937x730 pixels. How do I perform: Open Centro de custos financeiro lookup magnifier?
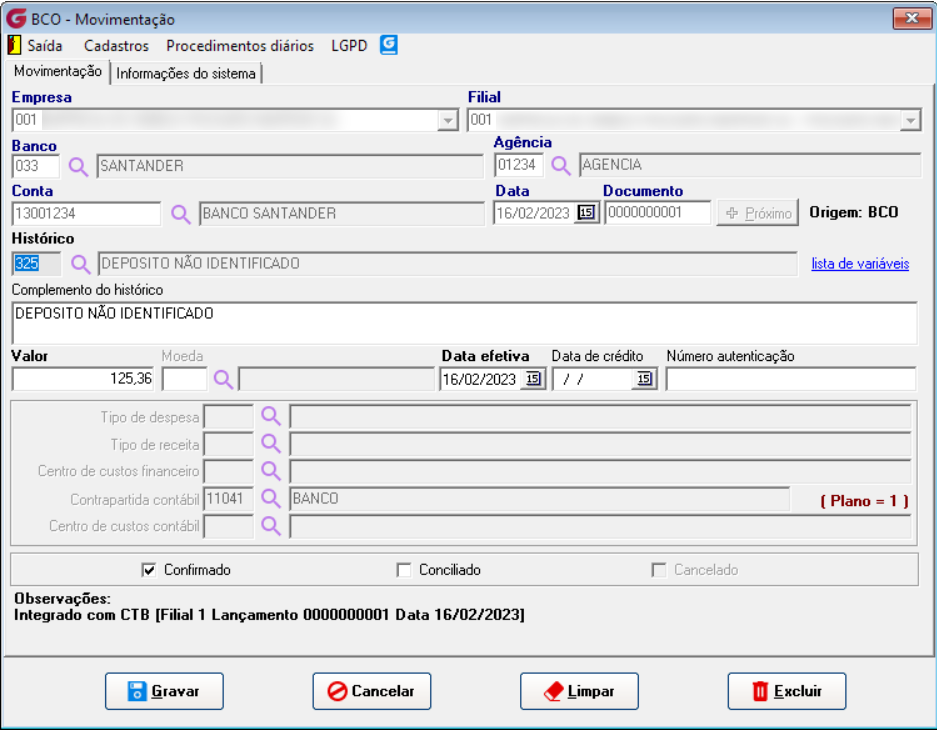point(271,471)
